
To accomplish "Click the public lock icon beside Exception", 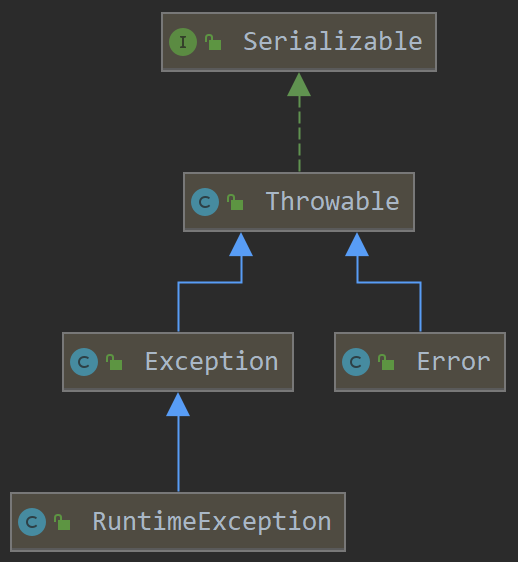I will (x=114, y=362).
